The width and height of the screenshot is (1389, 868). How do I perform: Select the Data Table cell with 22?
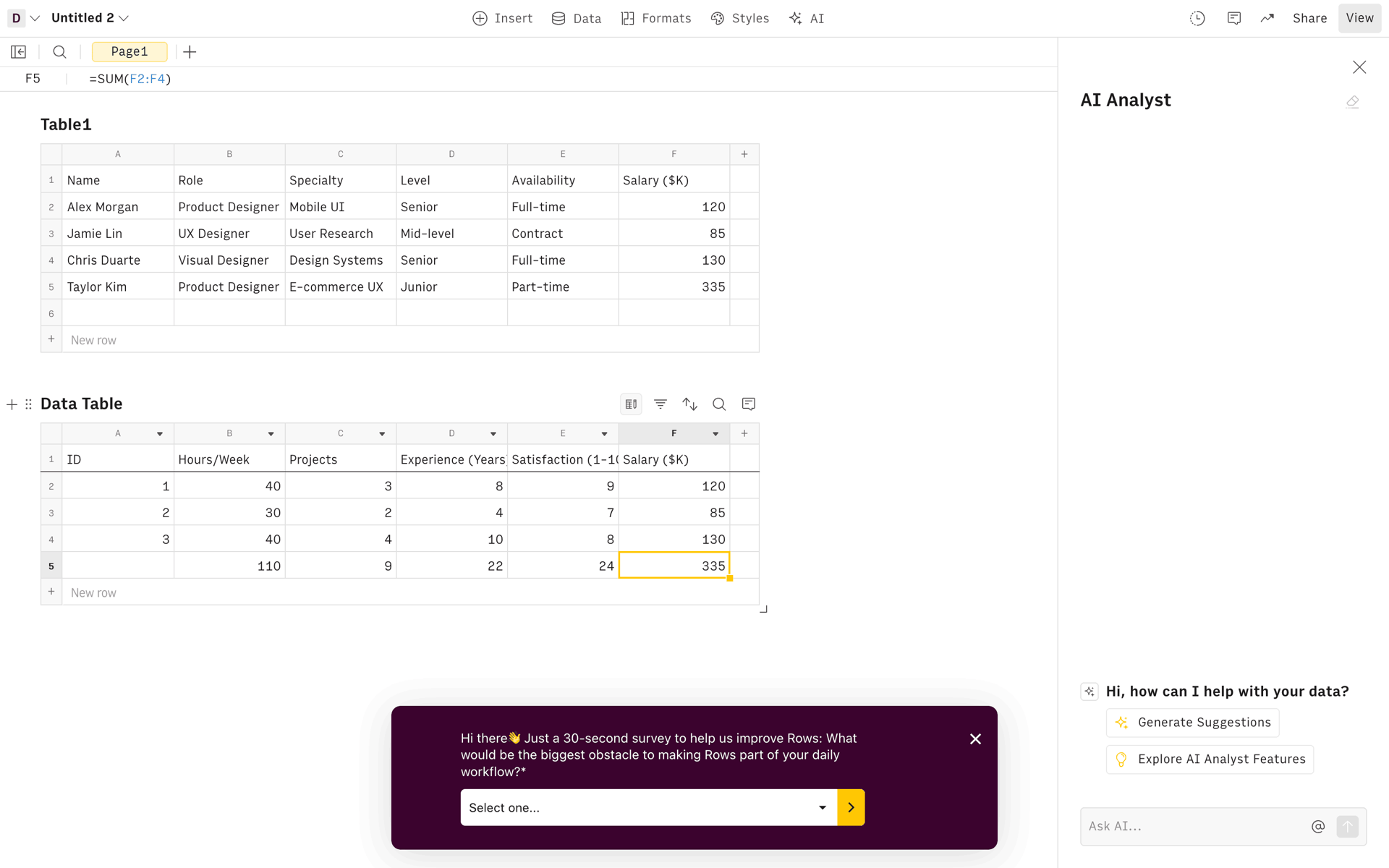(452, 566)
